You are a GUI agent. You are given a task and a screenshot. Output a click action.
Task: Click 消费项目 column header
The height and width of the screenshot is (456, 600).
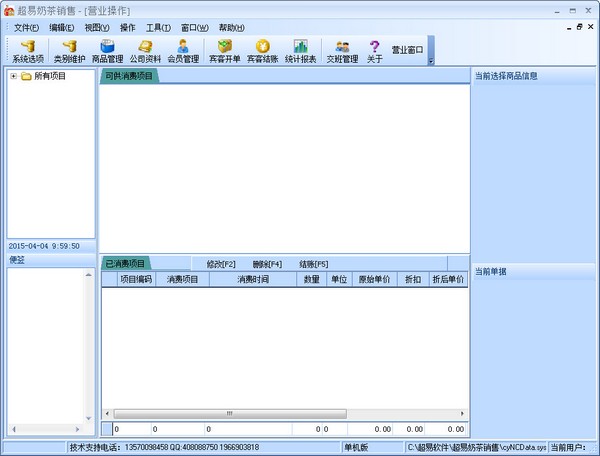(183, 279)
